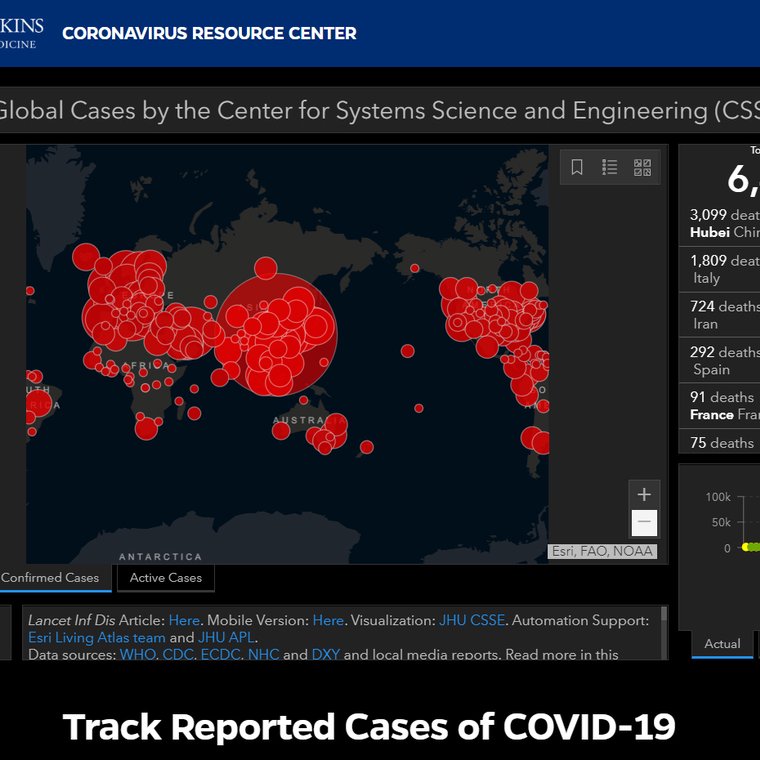Click the Global Cases dashboard title
Screen dimensions: 760x760
380,111
